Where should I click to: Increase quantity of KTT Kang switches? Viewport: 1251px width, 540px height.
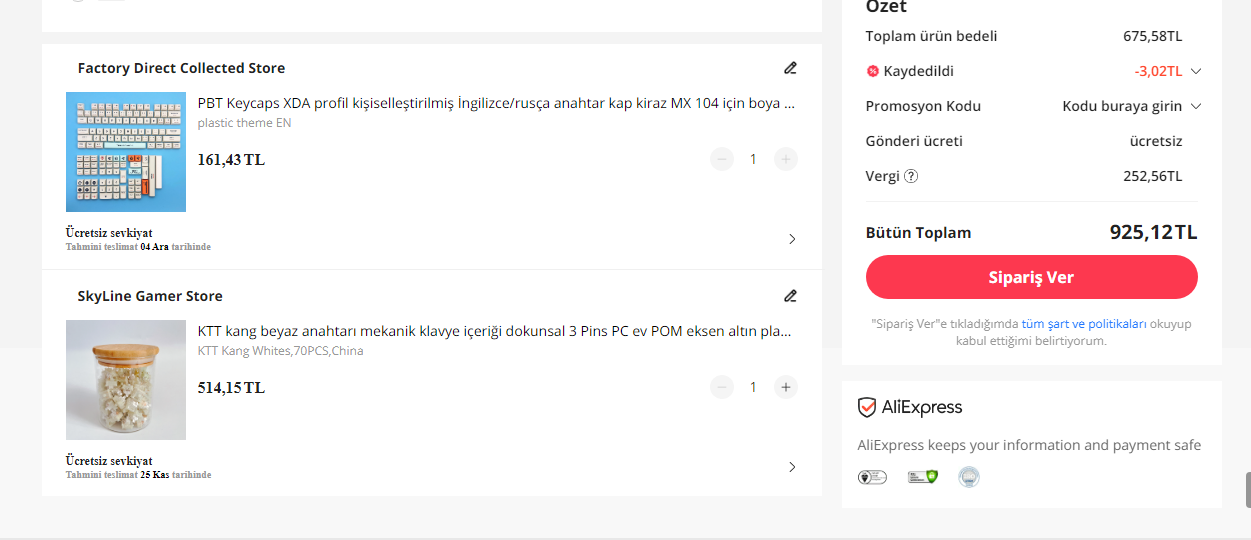(786, 387)
